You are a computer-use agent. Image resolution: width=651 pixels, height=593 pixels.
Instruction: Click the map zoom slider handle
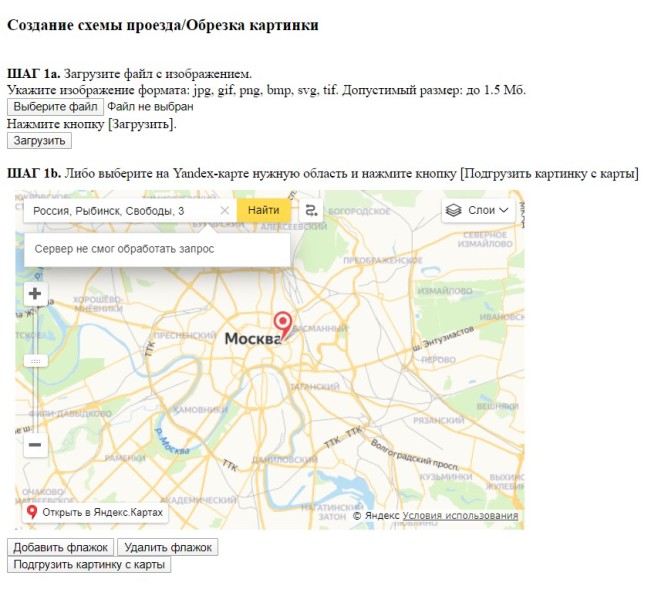[36, 361]
